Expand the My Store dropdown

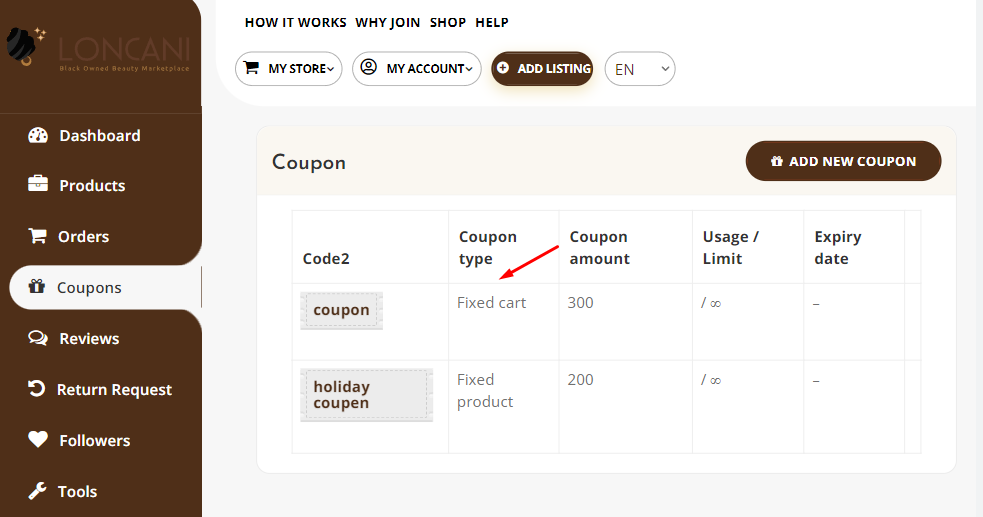coord(289,69)
